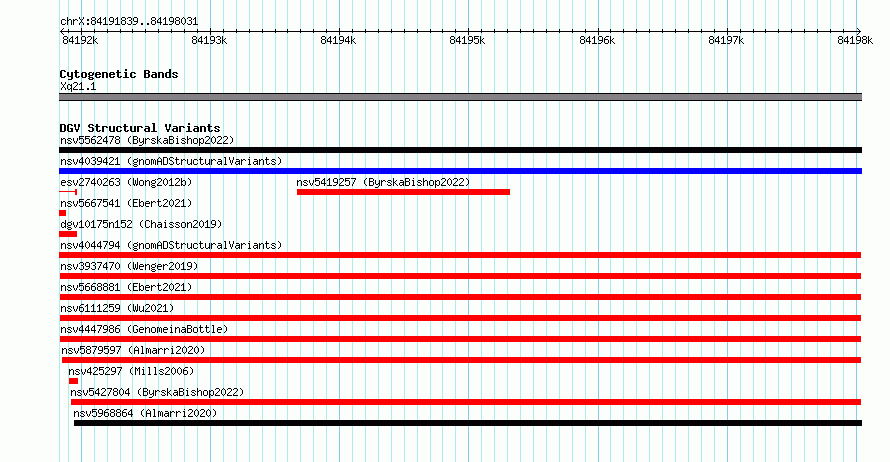This screenshot has width=890, height=462.
Task: Open variant label nsv5562478 (ByrskaBishop2022)
Action: (147, 140)
